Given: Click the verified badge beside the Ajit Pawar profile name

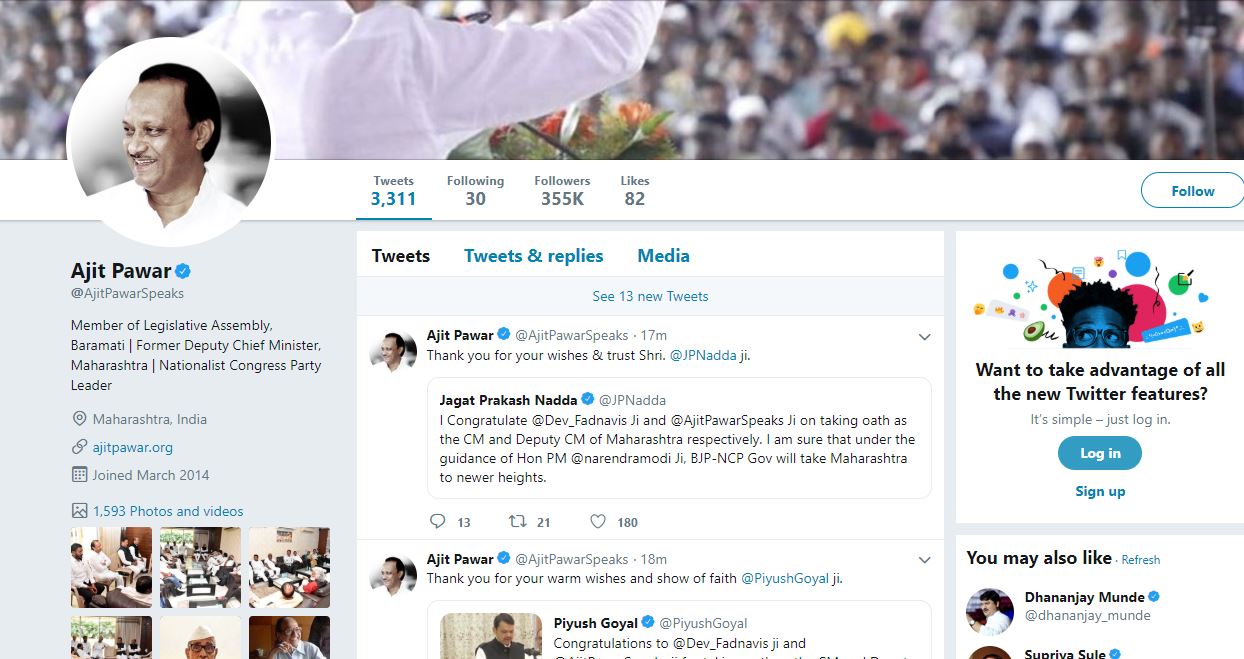Looking at the screenshot, I should point(183,271).
